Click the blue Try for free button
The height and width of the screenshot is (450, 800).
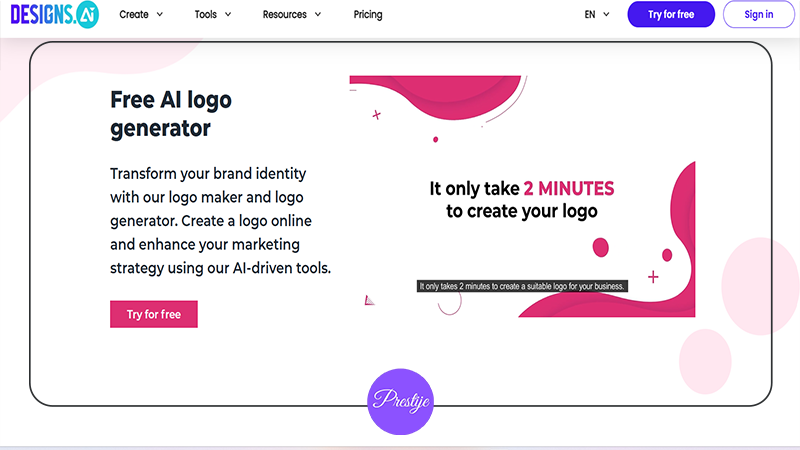click(x=671, y=14)
